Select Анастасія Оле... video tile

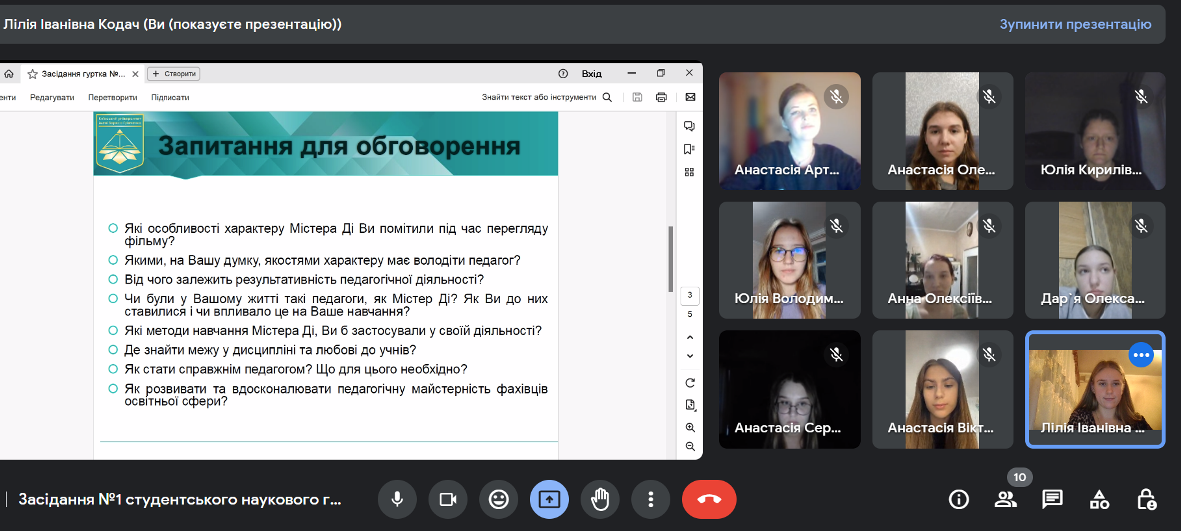coord(942,131)
